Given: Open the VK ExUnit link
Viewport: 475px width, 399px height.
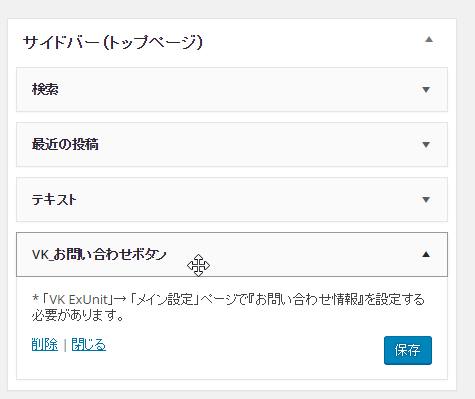Looking at the screenshot, I should pos(78,299).
